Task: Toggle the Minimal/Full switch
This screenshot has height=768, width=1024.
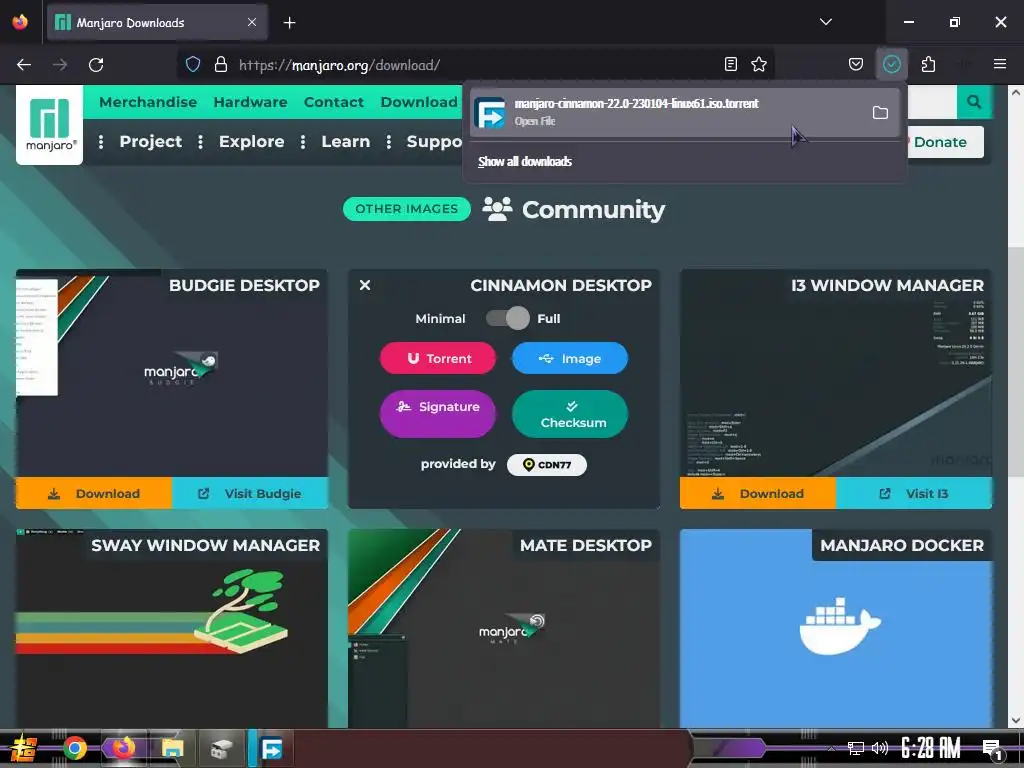Action: (x=507, y=318)
